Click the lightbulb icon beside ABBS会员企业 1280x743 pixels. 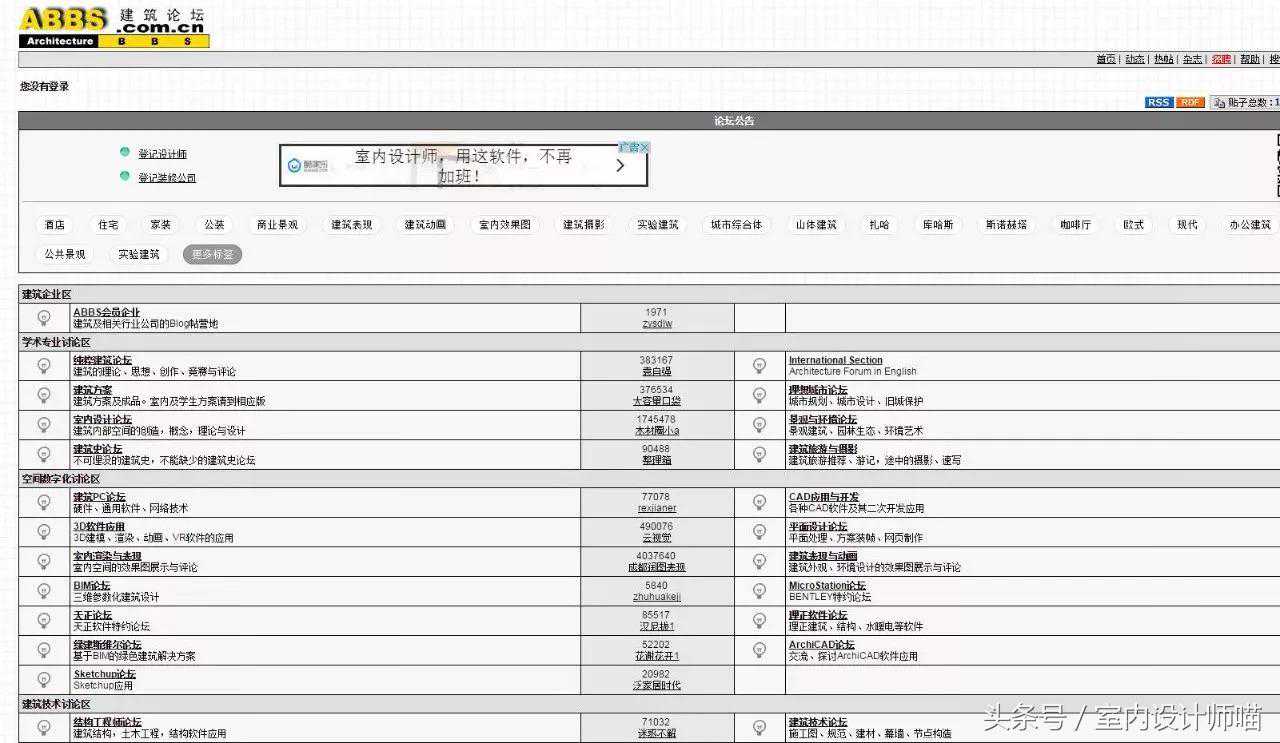click(x=44, y=318)
